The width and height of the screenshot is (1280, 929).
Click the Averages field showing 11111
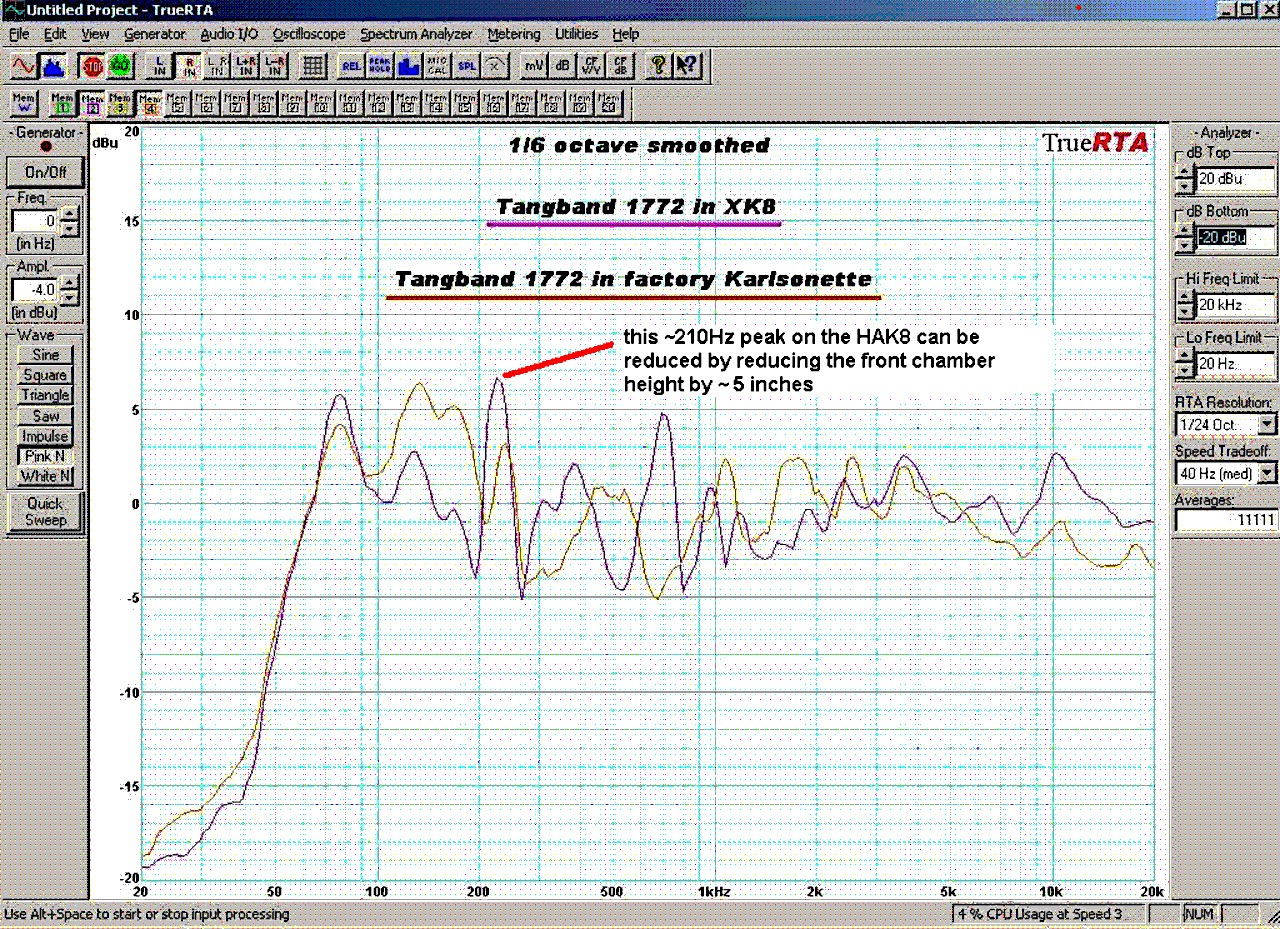[x=1226, y=521]
